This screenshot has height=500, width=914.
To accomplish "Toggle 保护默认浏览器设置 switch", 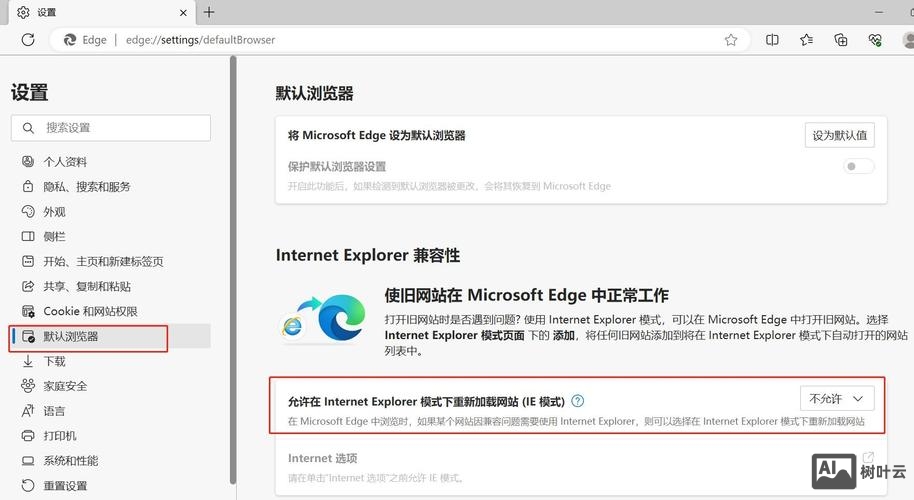I will 858,167.
